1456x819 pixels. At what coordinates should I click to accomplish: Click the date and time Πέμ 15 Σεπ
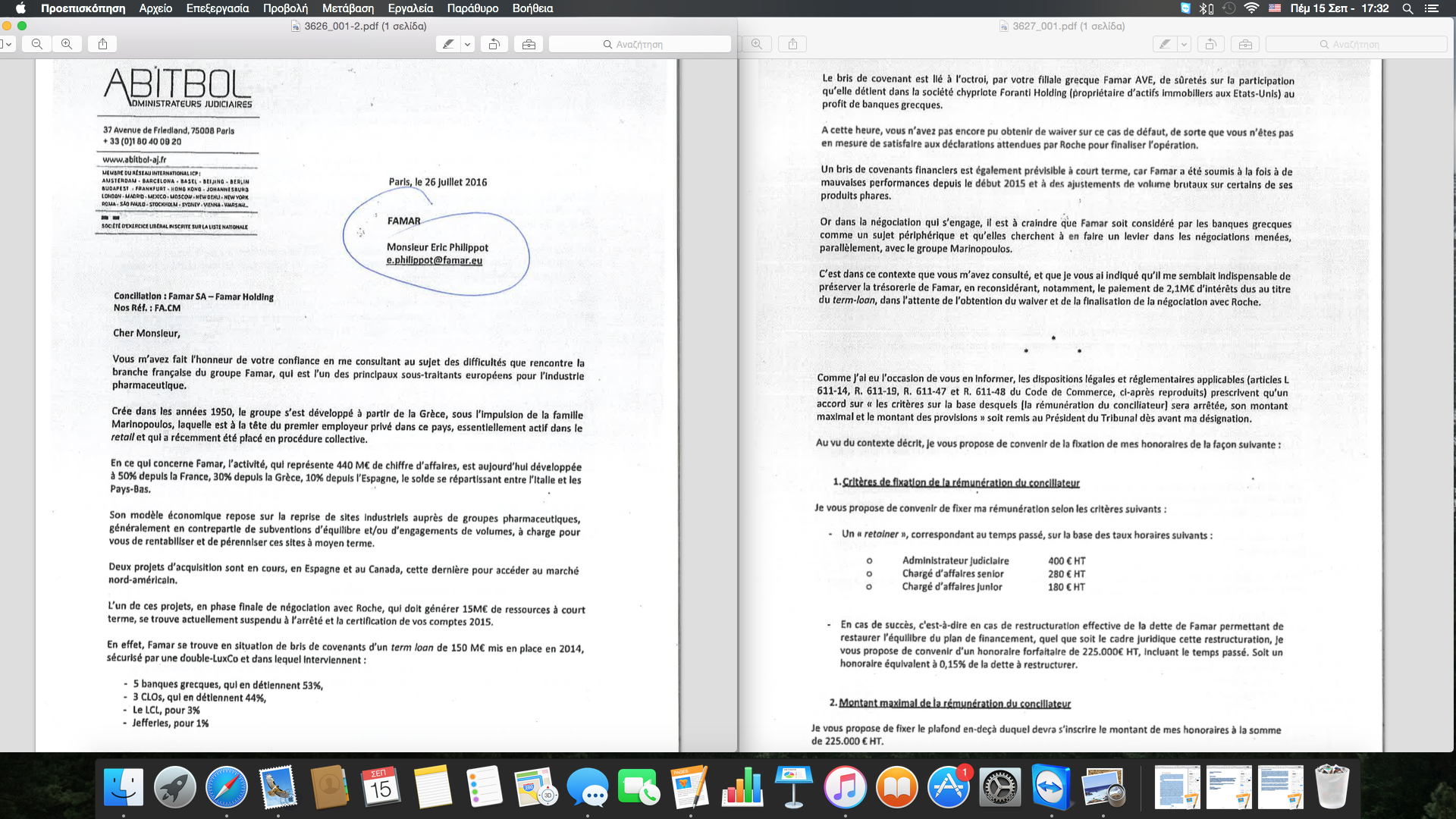click(x=1340, y=8)
